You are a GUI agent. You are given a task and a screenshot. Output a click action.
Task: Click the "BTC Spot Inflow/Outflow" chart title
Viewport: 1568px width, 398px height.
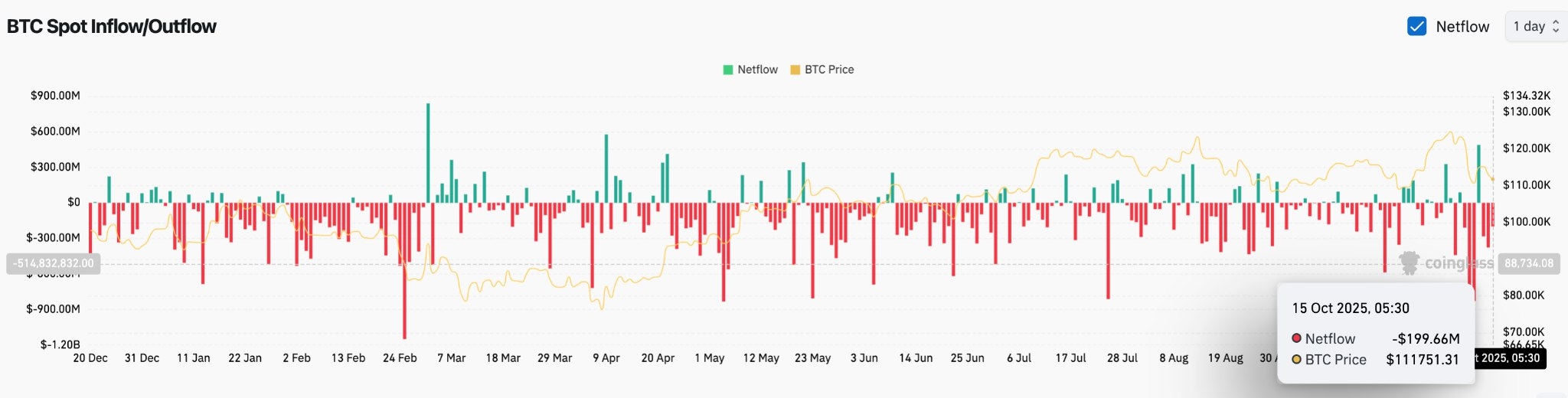[x=112, y=27]
